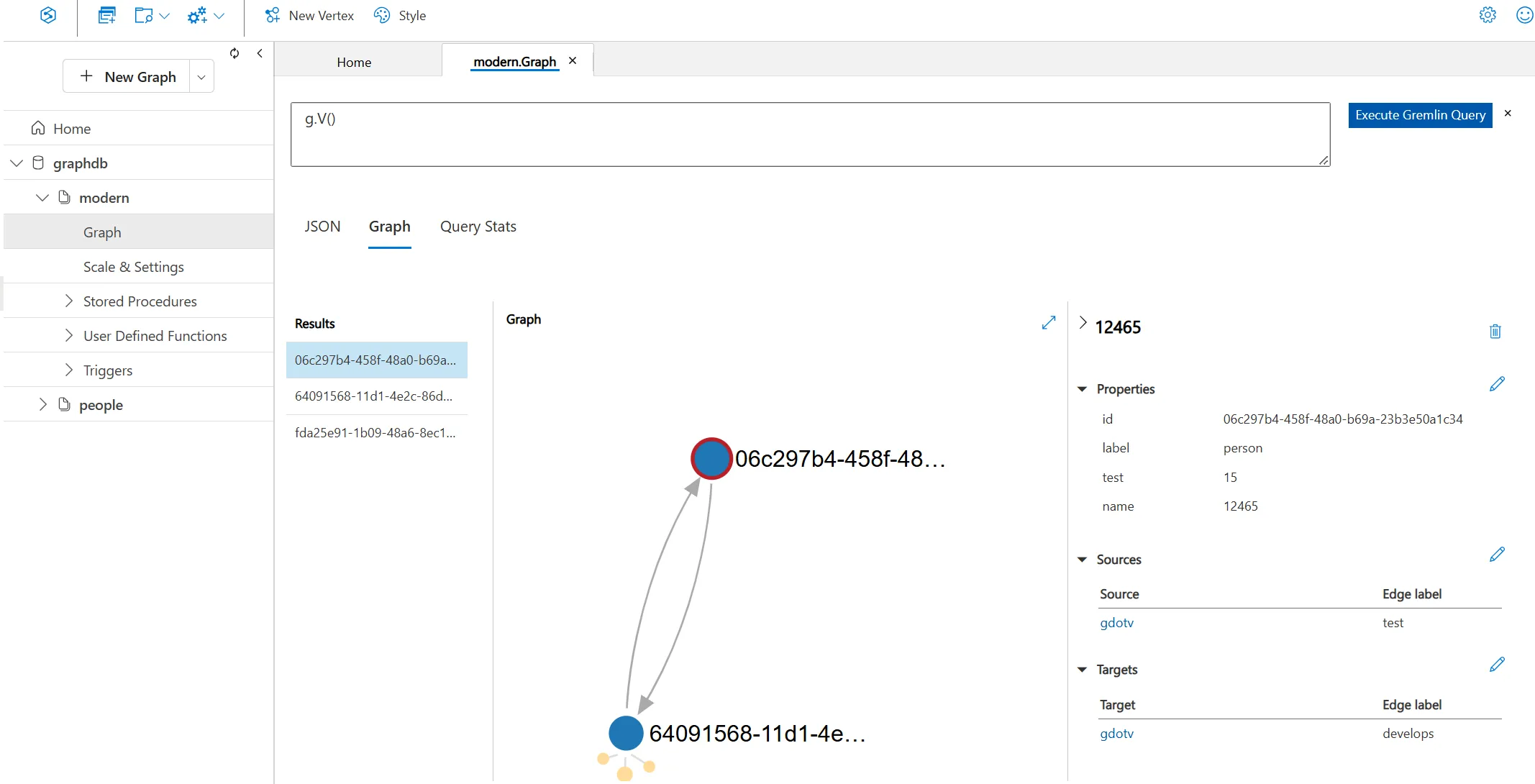
Task: Expand the people graph node
Action: click(x=42, y=404)
